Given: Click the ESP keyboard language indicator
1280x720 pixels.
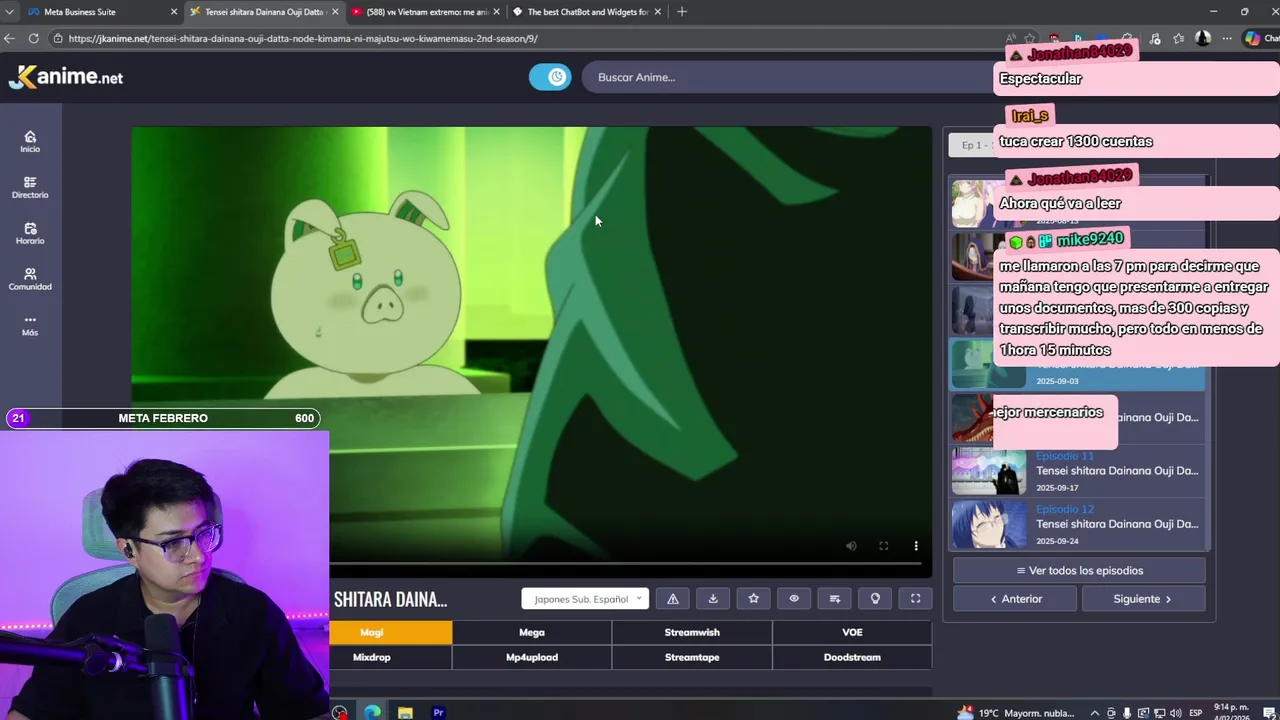Looking at the screenshot, I should [1196, 713].
